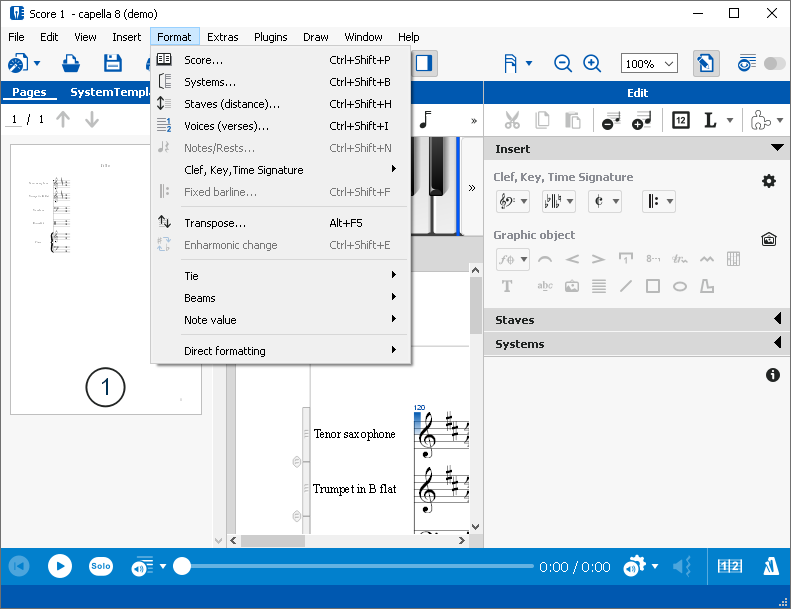
Task: Click the page number field
Action: click(14, 119)
